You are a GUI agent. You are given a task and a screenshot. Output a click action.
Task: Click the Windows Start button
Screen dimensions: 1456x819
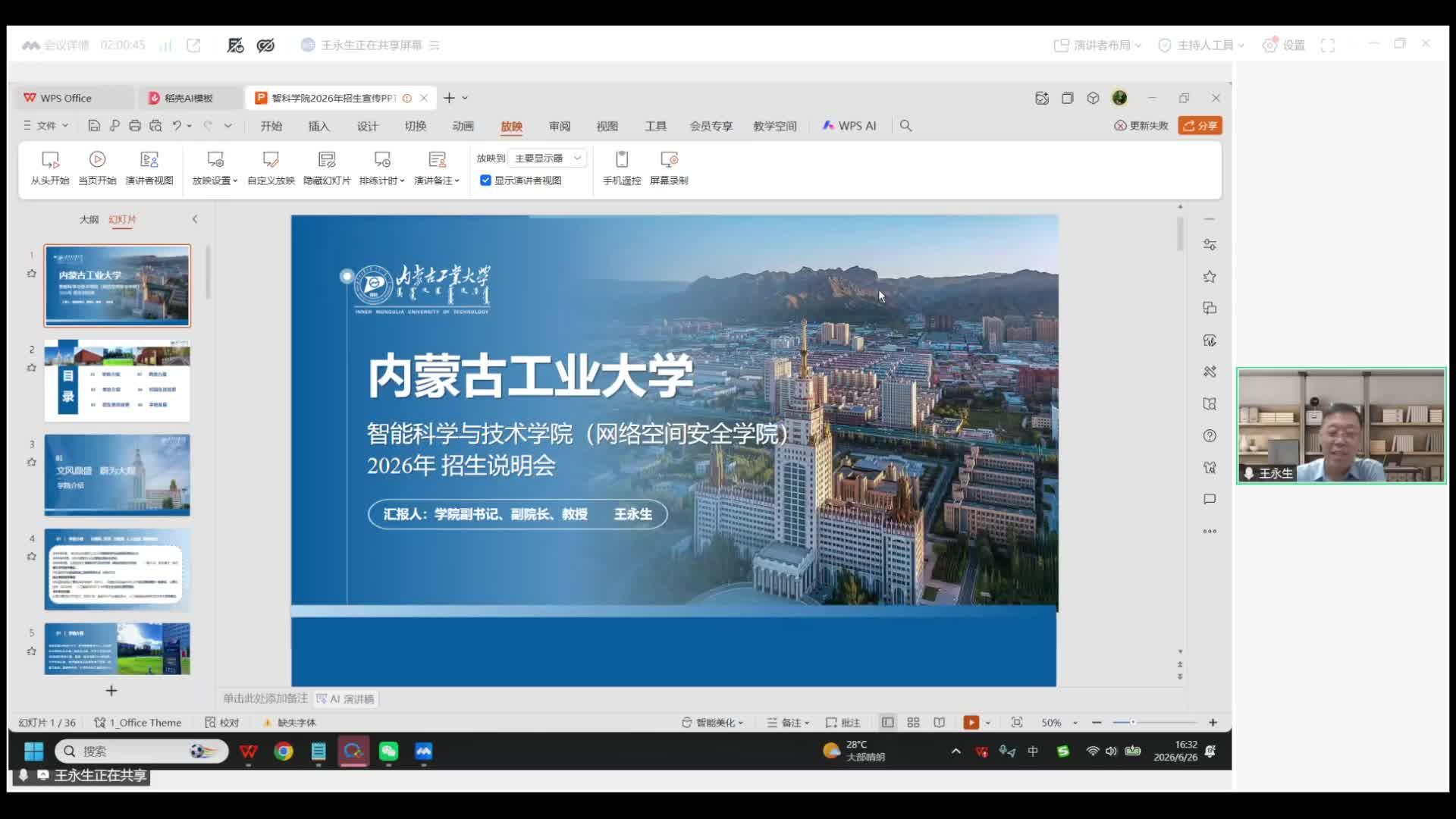pos(33,752)
